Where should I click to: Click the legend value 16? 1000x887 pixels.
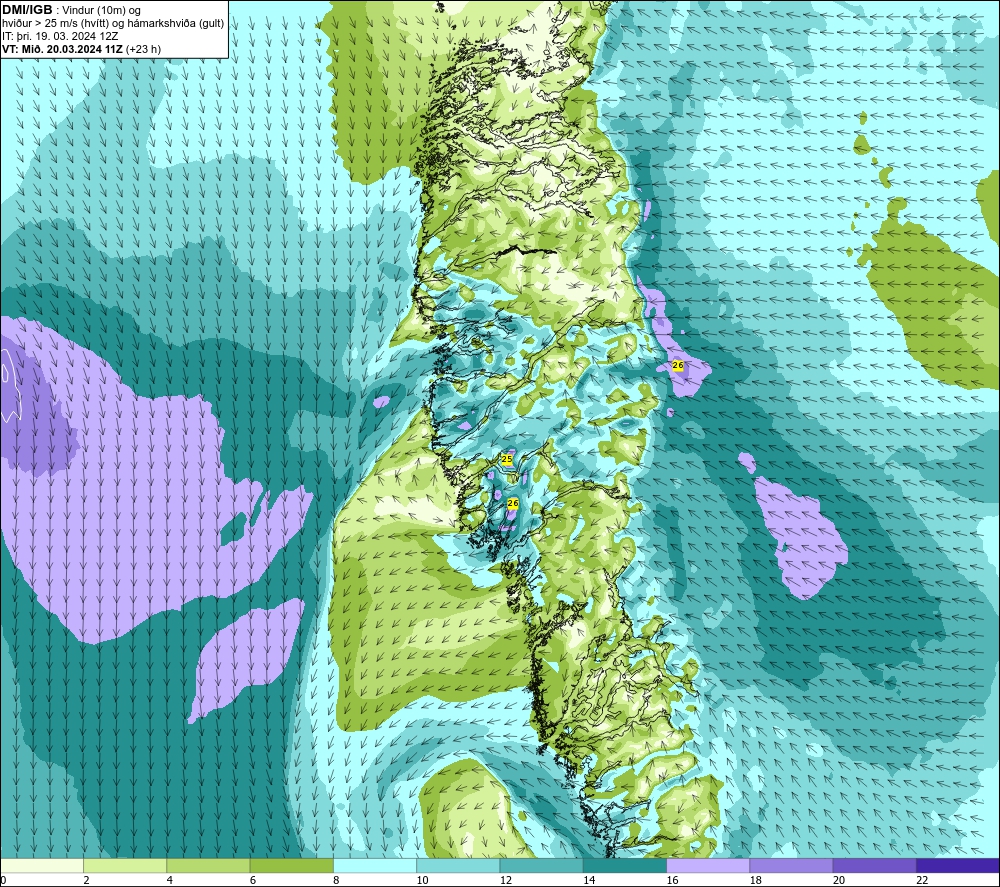(x=672, y=880)
